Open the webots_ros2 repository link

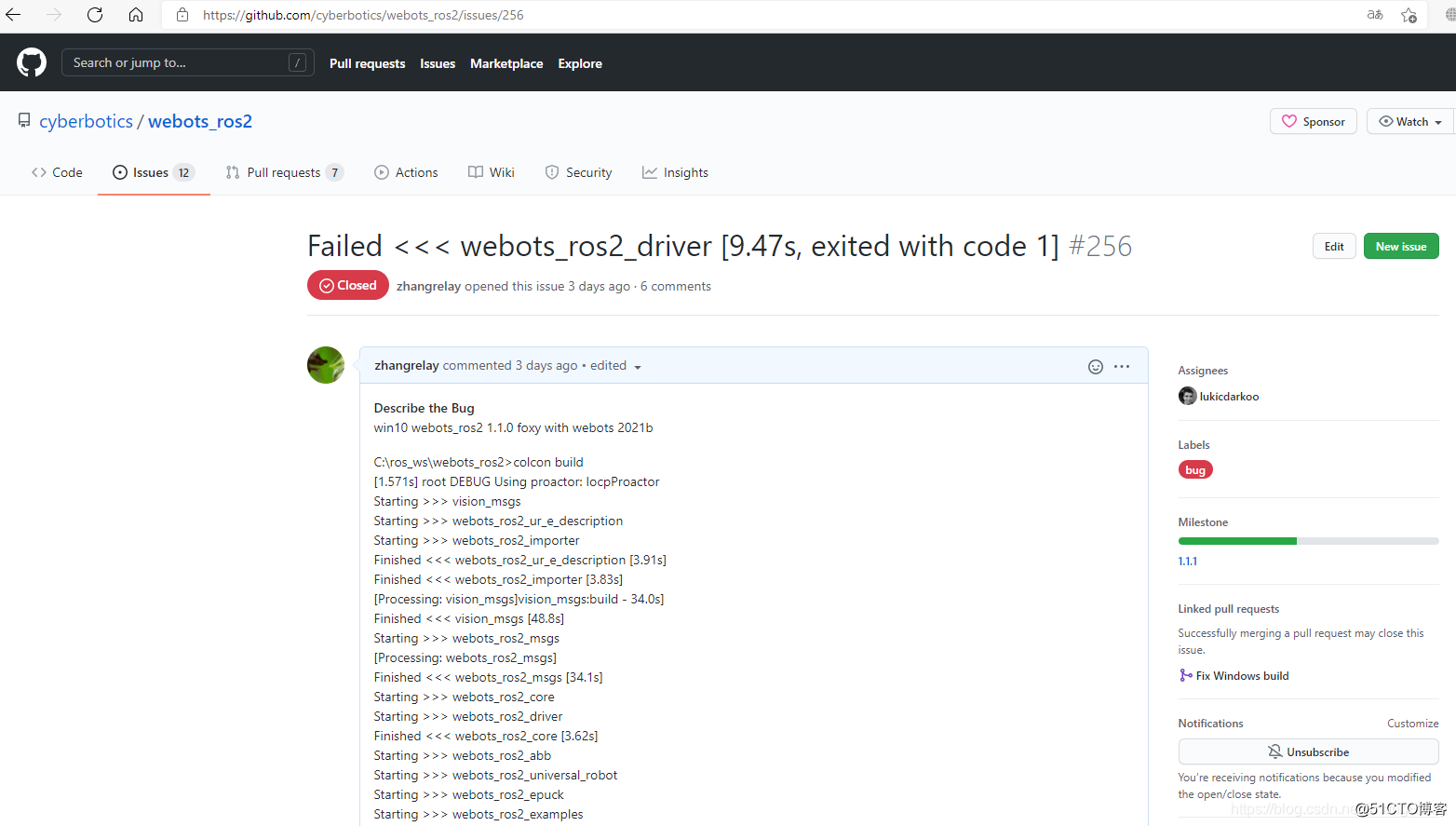(x=200, y=121)
